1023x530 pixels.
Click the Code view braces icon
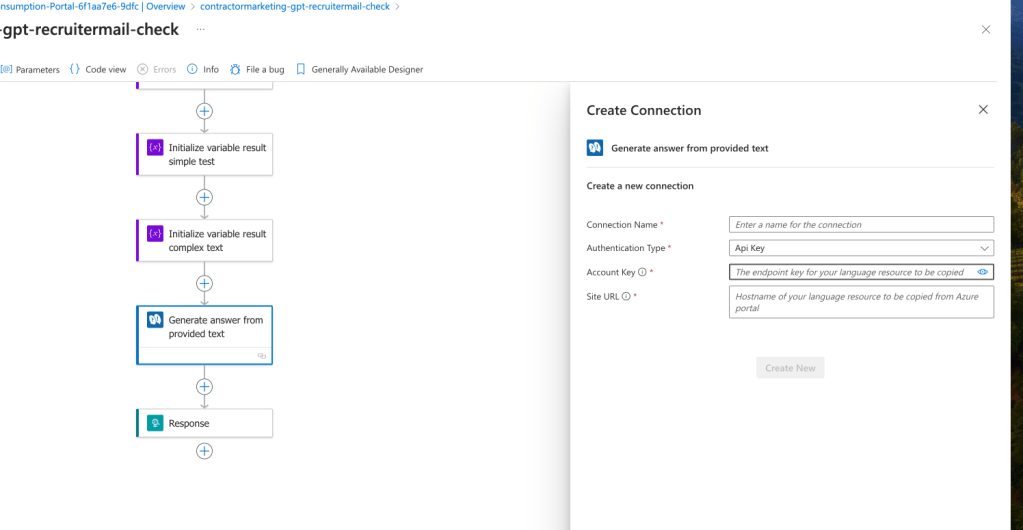tap(74, 69)
